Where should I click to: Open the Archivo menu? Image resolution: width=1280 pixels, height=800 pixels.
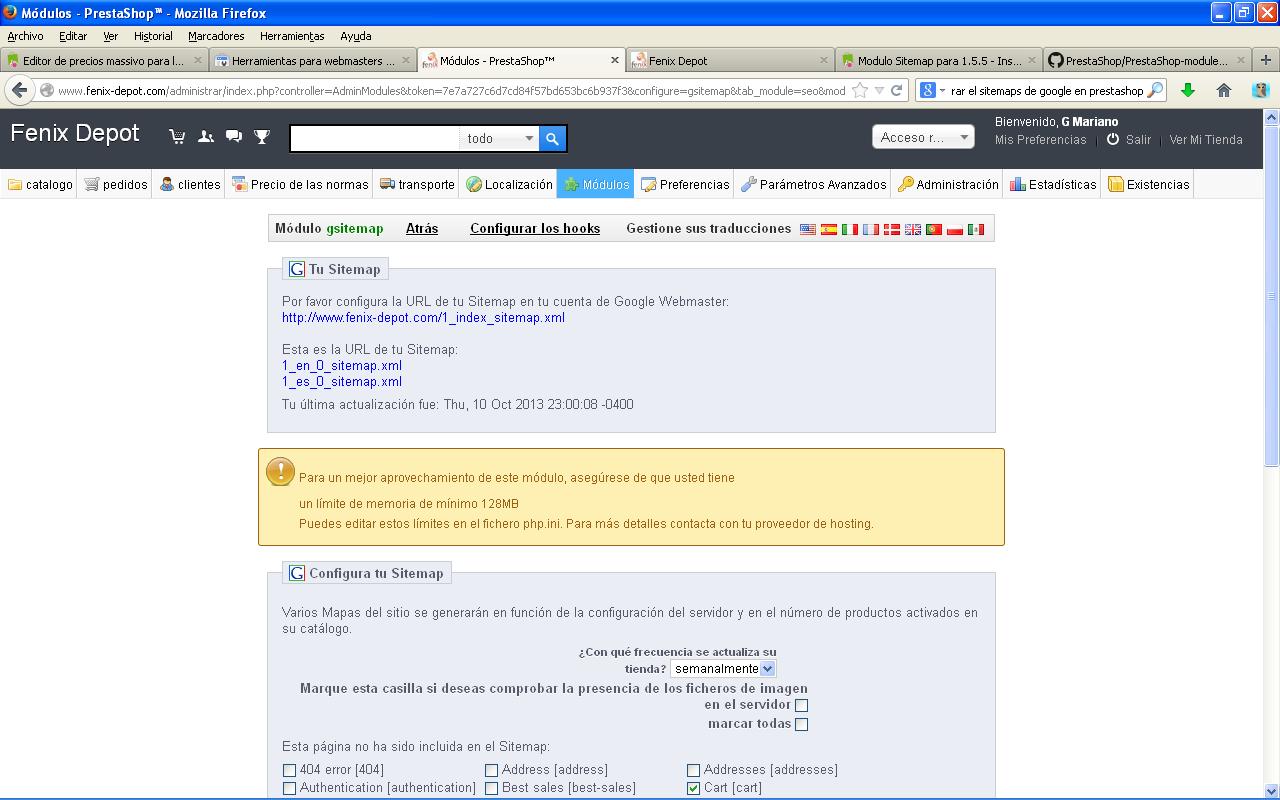click(x=25, y=36)
